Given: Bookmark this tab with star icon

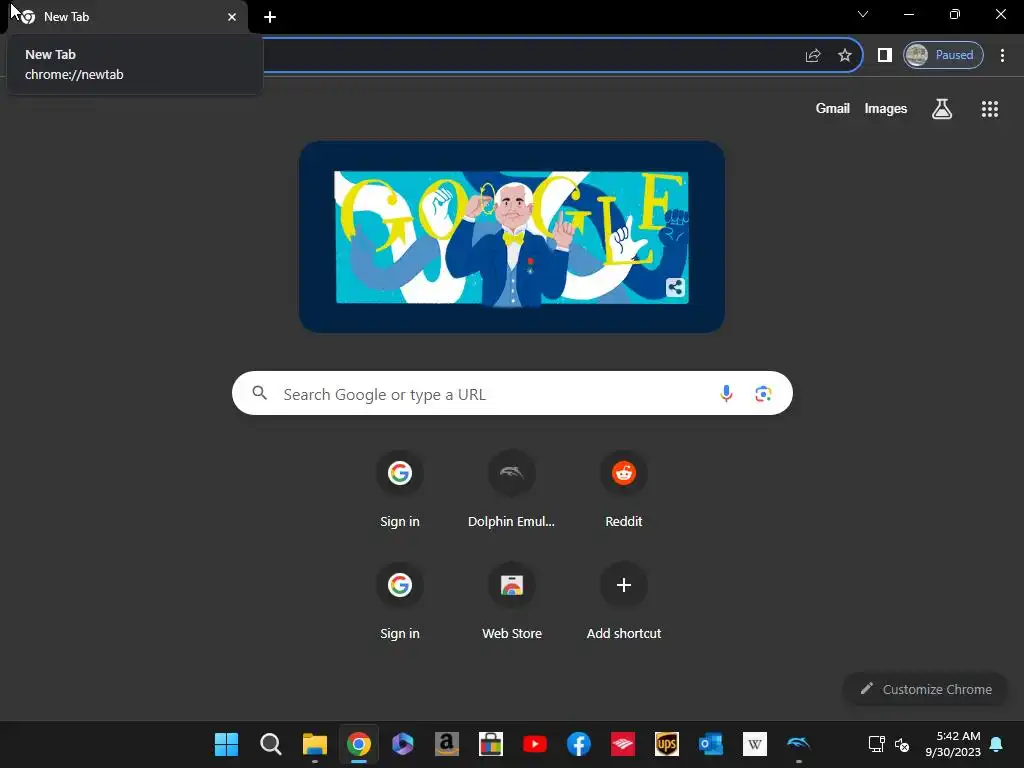Looking at the screenshot, I should [x=845, y=56].
